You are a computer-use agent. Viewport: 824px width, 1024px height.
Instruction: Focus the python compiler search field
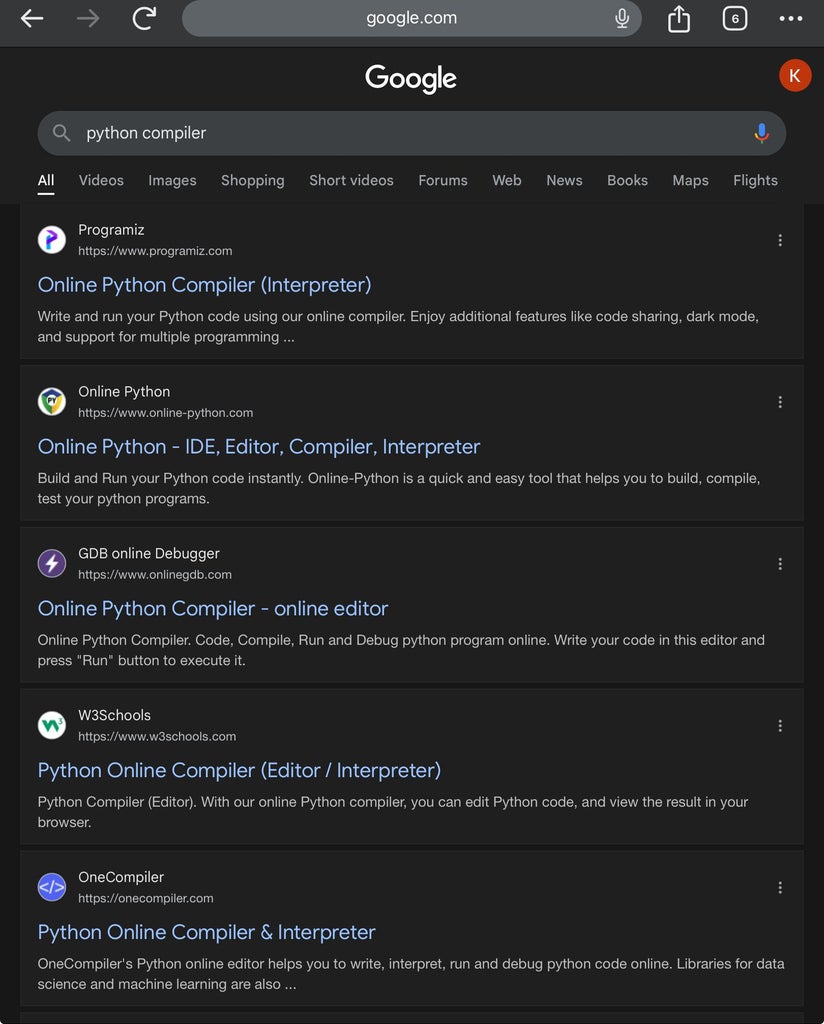400,133
